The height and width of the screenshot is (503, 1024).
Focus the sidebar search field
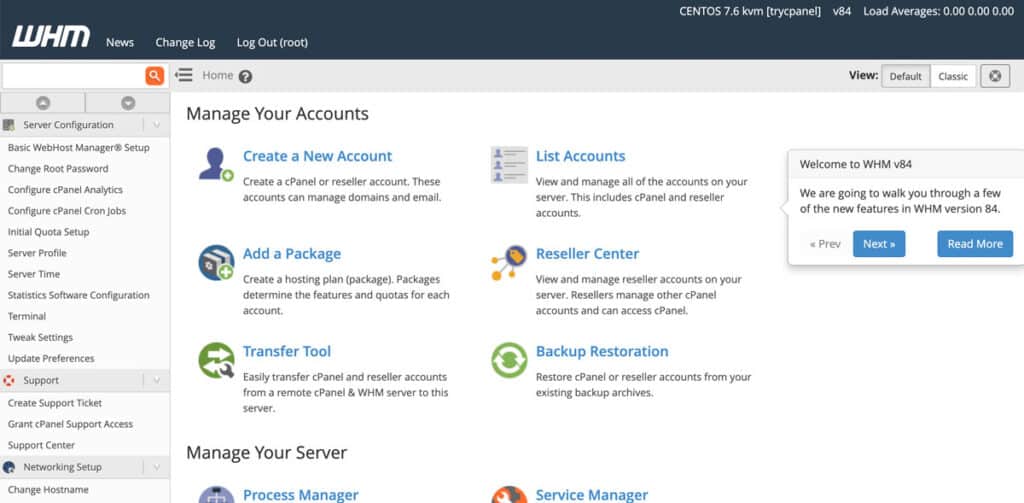click(74, 76)
